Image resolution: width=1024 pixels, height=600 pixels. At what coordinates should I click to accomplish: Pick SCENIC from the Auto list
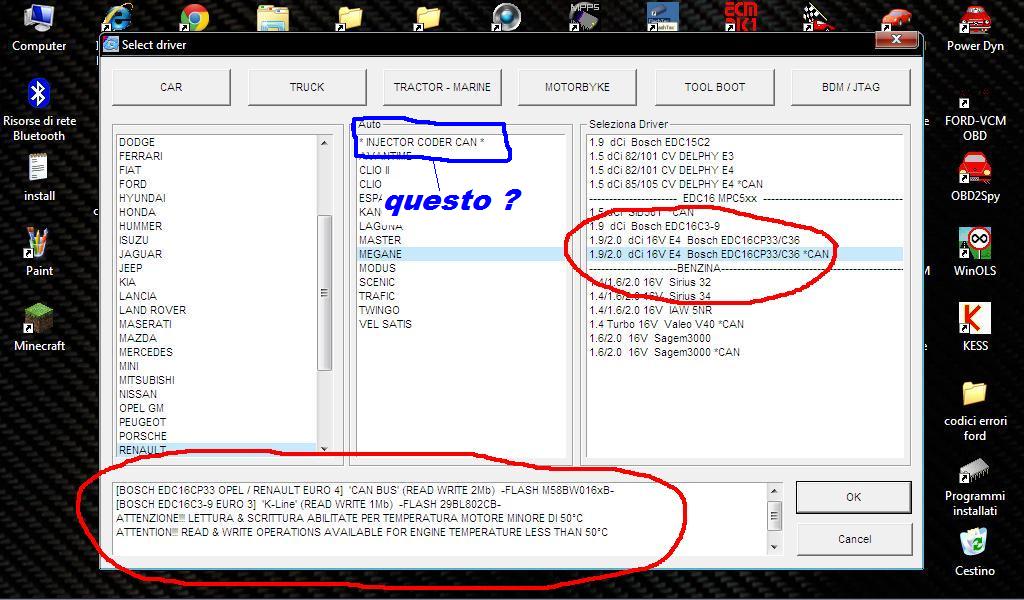(377, 282)
